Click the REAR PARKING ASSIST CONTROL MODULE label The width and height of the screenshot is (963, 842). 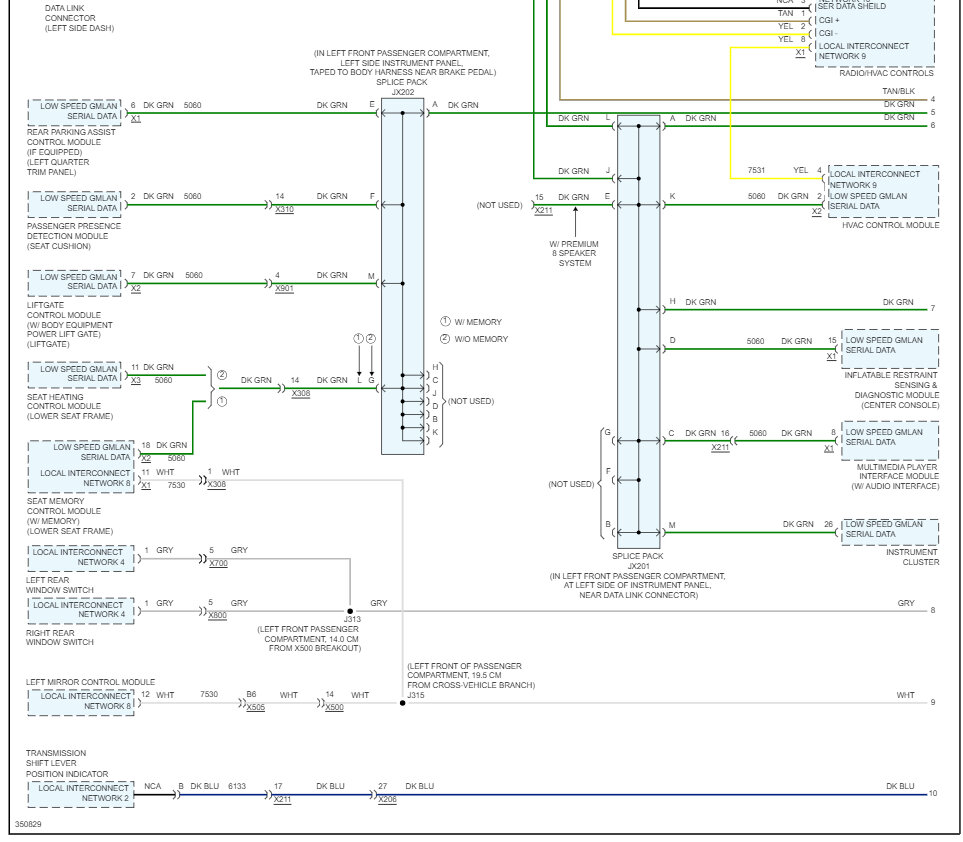click(x=71, y=152)
